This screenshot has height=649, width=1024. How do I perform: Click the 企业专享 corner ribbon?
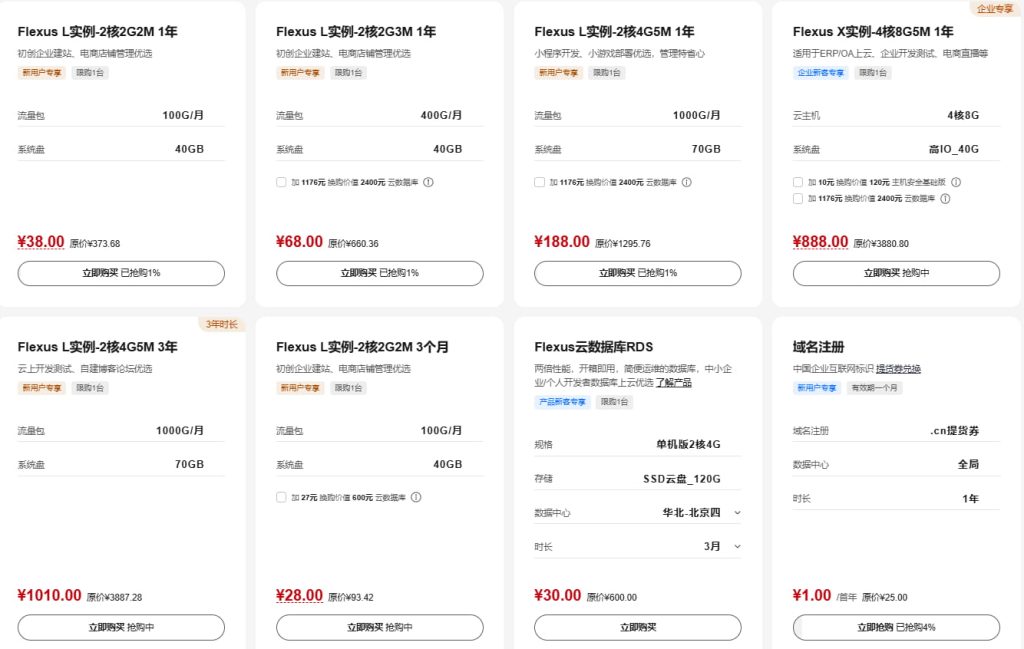(996, 8)
